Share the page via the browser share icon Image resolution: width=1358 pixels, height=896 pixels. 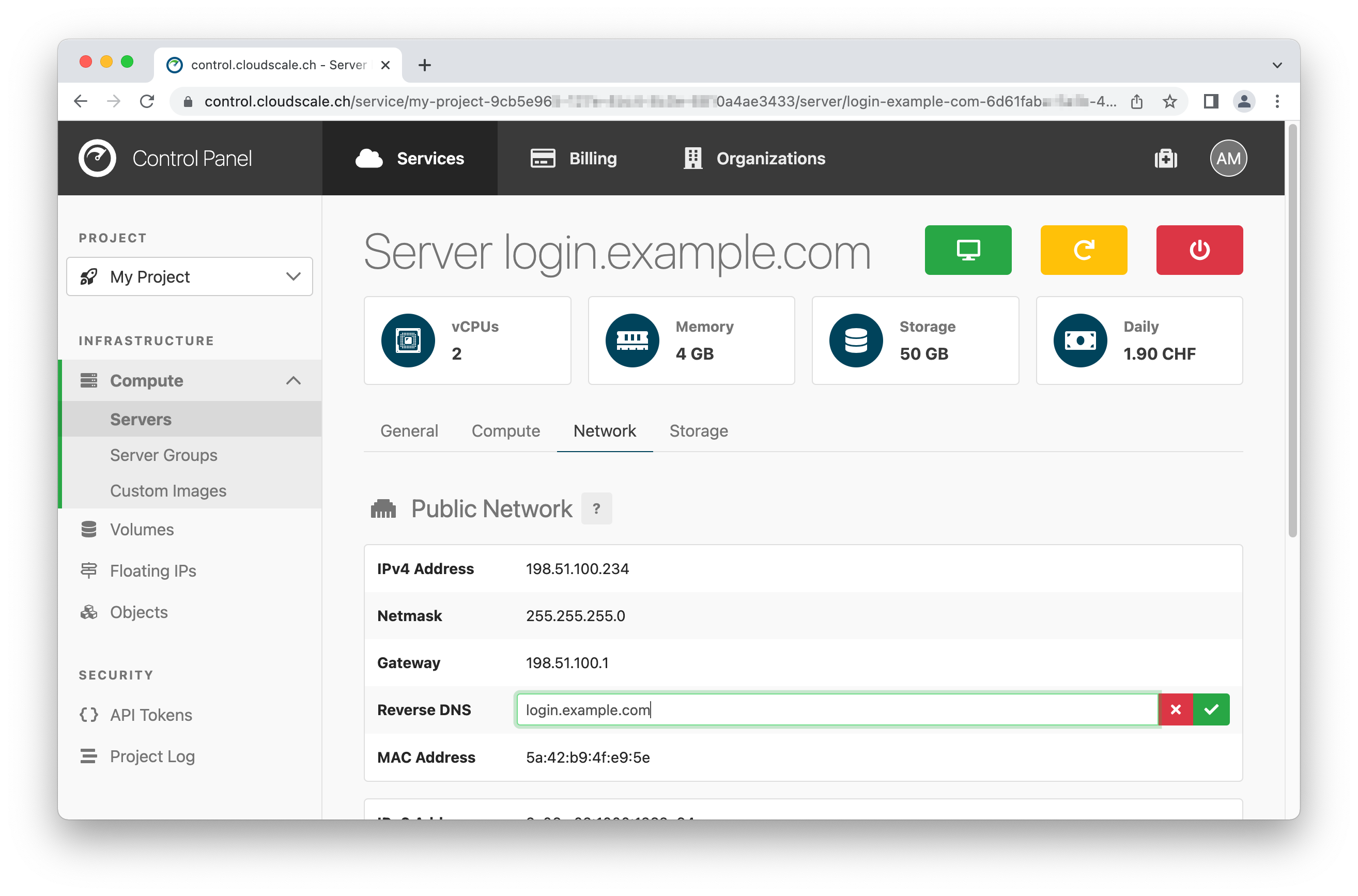pos(1136,102)
